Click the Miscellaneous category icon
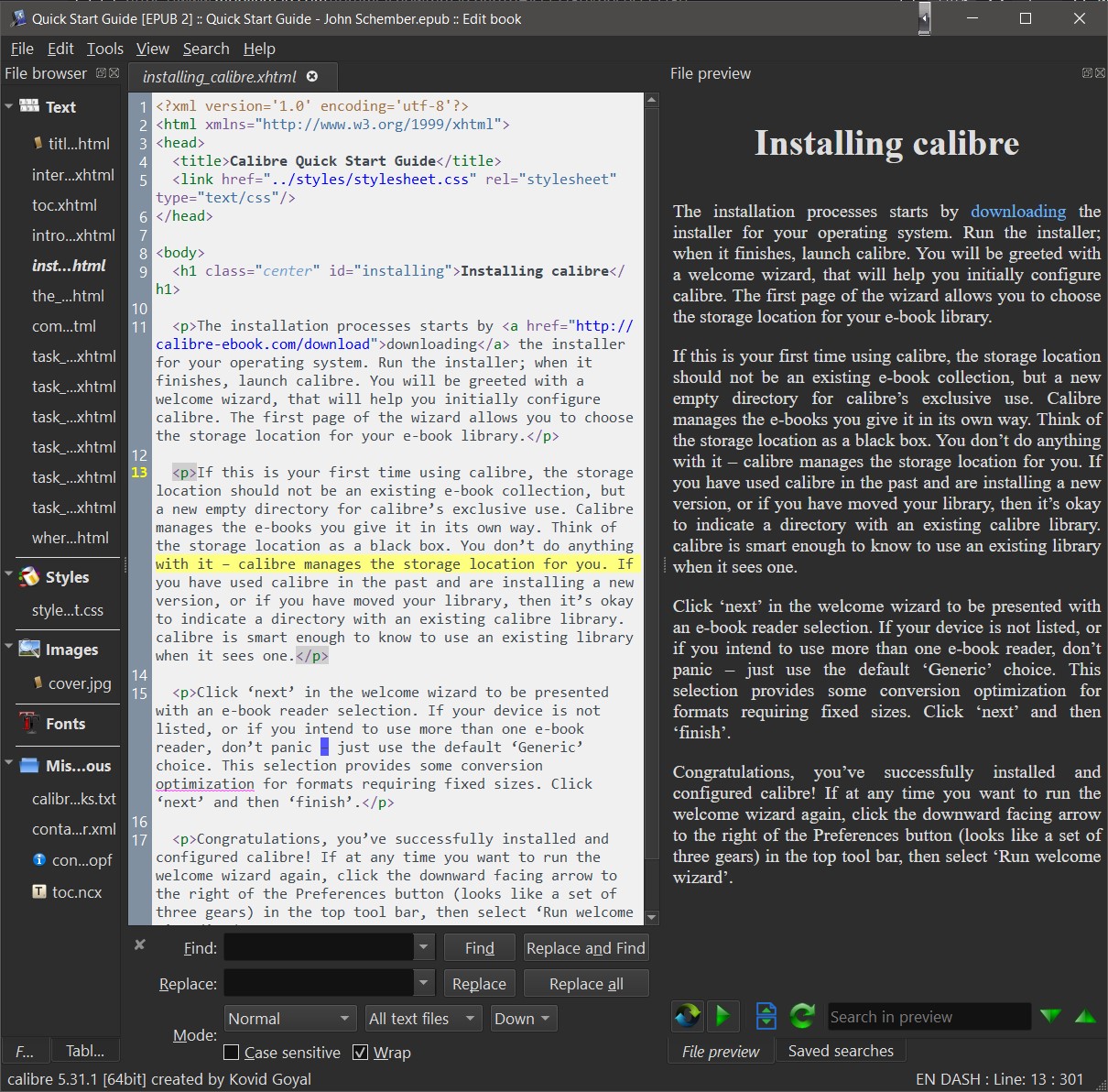Viewport: 1108px width, 1092px height. point(29,766)
